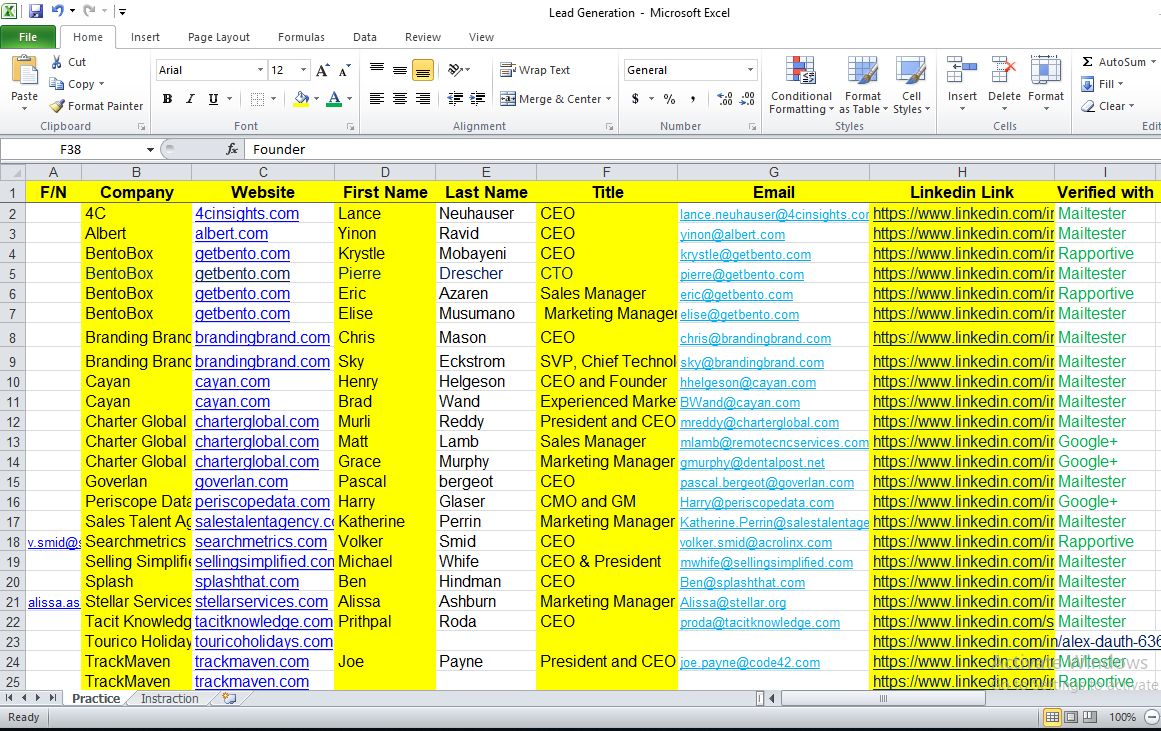
Task: Switch to the Data ribbon tab
Action: point(364,37)
